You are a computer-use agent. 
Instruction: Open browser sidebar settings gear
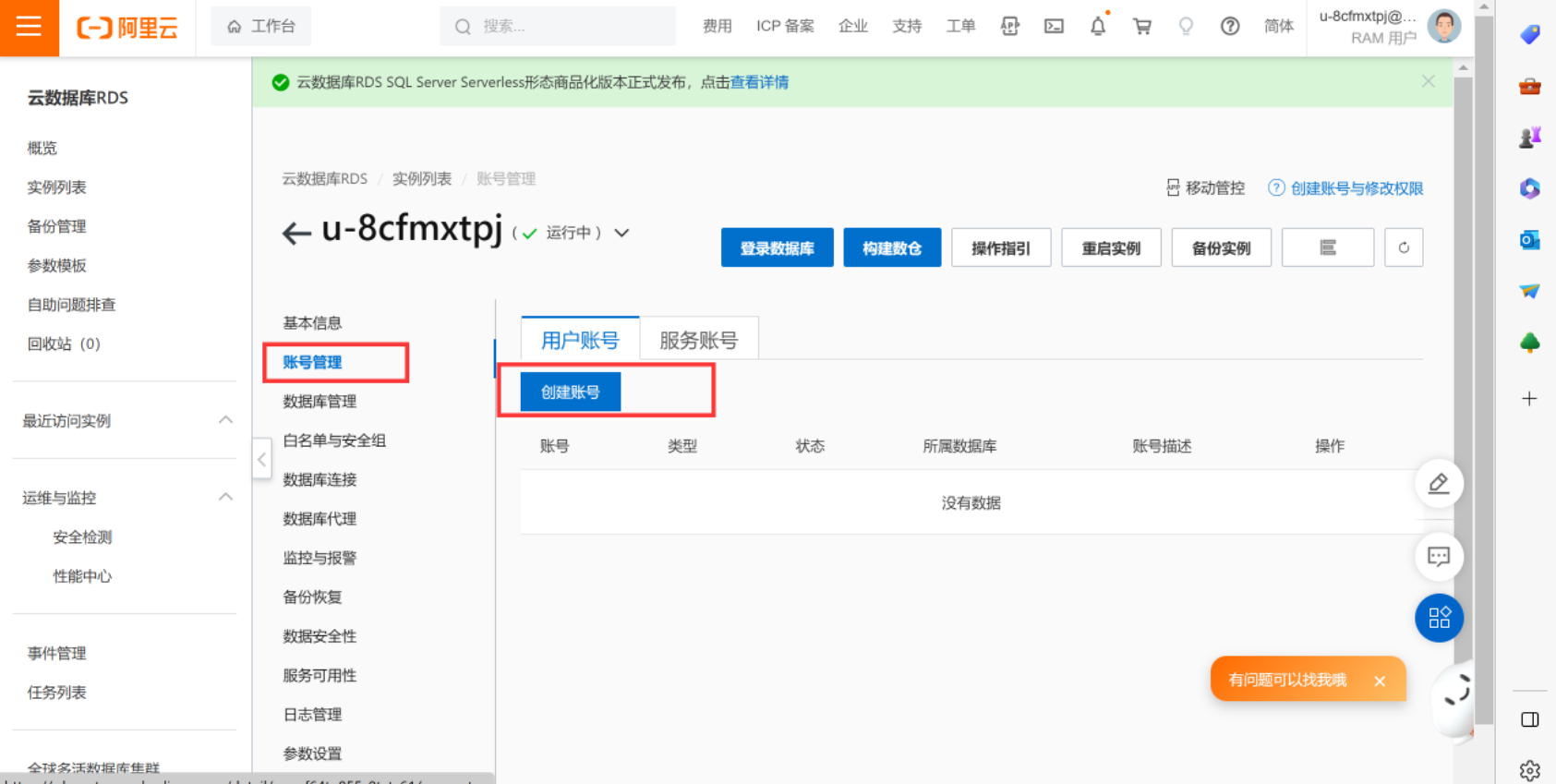[x=1530, y=770]
